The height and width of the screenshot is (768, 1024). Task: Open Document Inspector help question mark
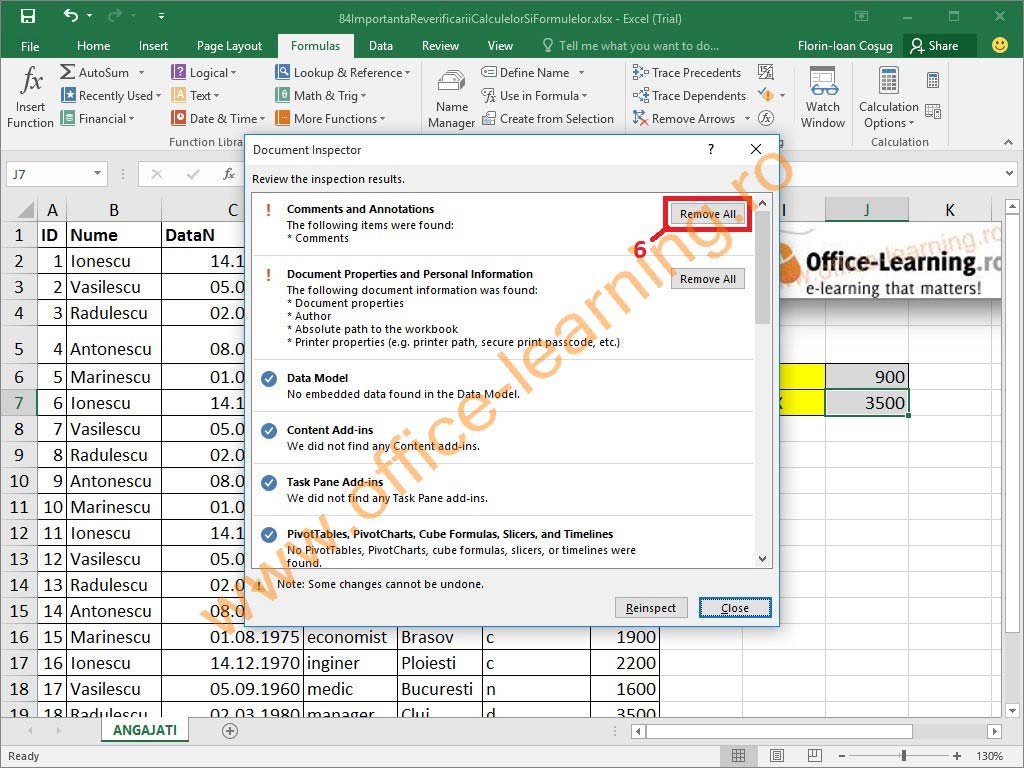[711, 150]
